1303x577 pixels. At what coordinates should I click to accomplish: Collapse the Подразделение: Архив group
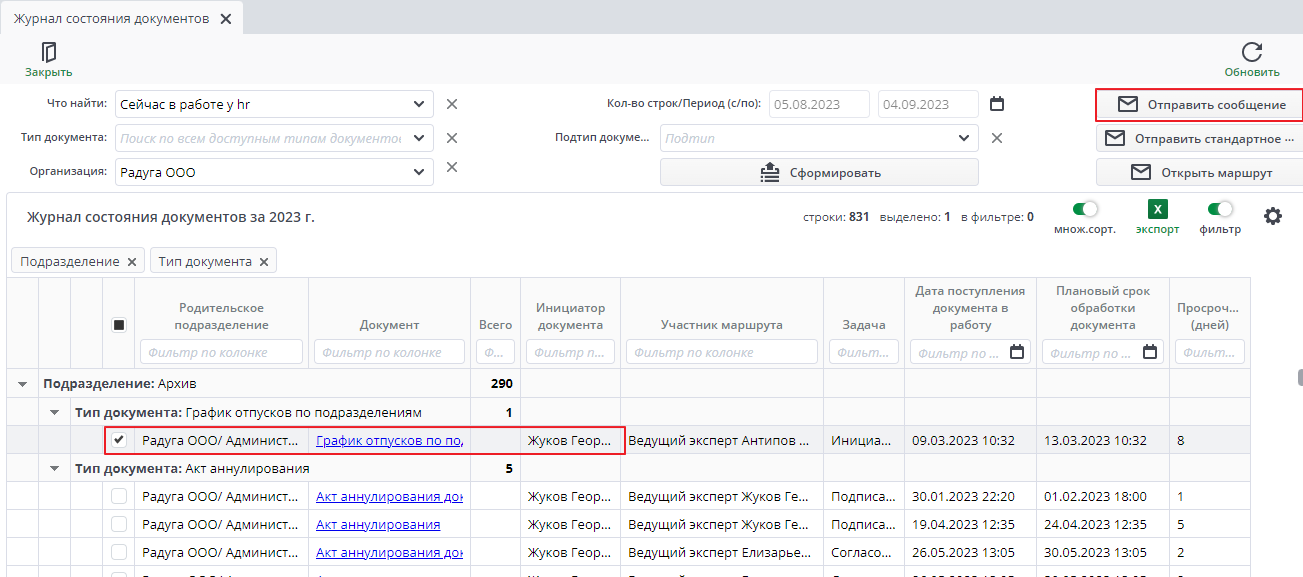tap(23, 384)
